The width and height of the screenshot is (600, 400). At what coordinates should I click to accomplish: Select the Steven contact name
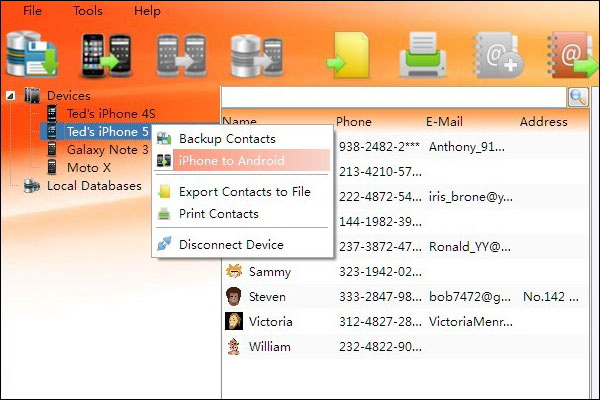[267, 297]
